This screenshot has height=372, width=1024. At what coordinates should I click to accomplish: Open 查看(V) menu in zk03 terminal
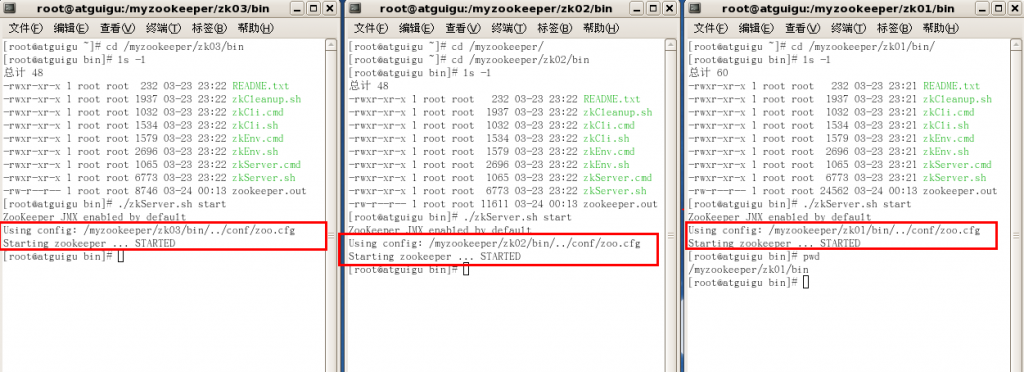[x=117, y=29]
